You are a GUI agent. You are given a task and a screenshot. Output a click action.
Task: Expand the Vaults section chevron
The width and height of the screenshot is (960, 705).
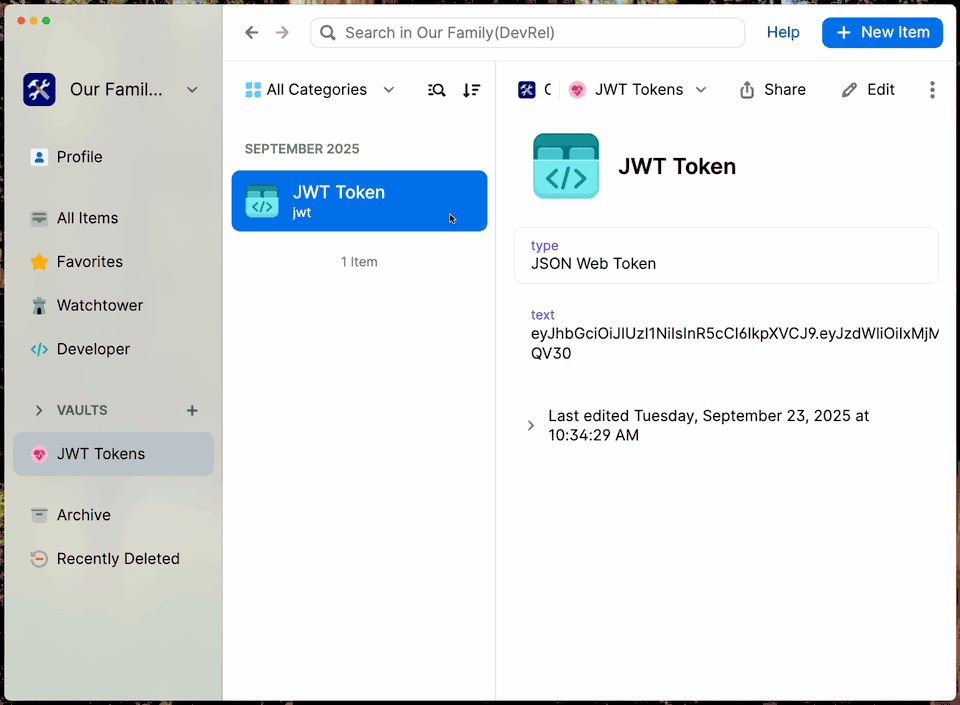pyautogui.click(x=39, y=410)
